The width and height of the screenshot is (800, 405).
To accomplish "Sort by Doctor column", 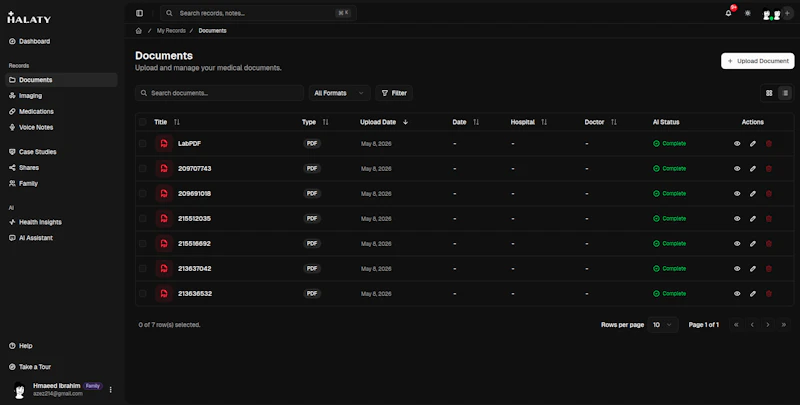I will tap(601, 122).
